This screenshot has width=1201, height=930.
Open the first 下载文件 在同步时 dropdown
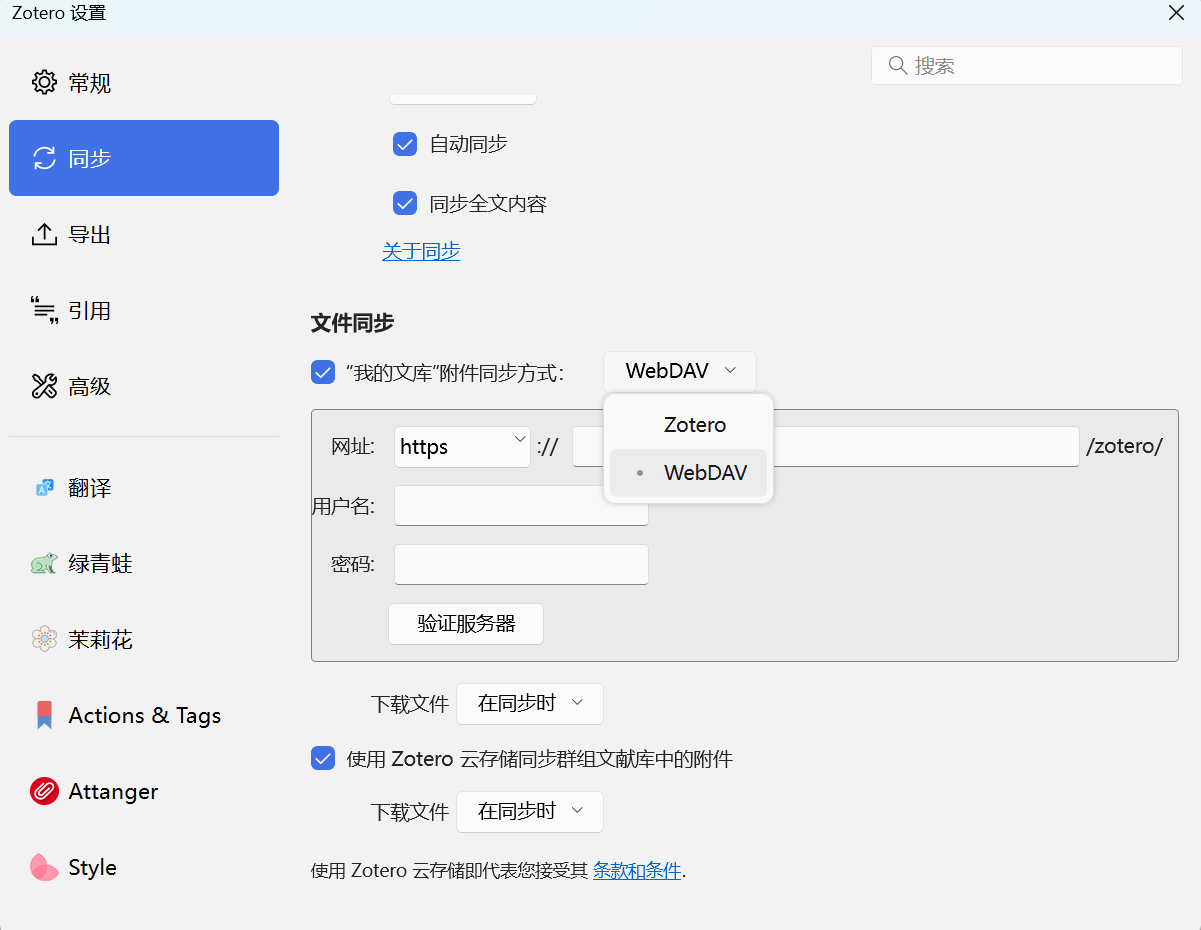[530, 704]
